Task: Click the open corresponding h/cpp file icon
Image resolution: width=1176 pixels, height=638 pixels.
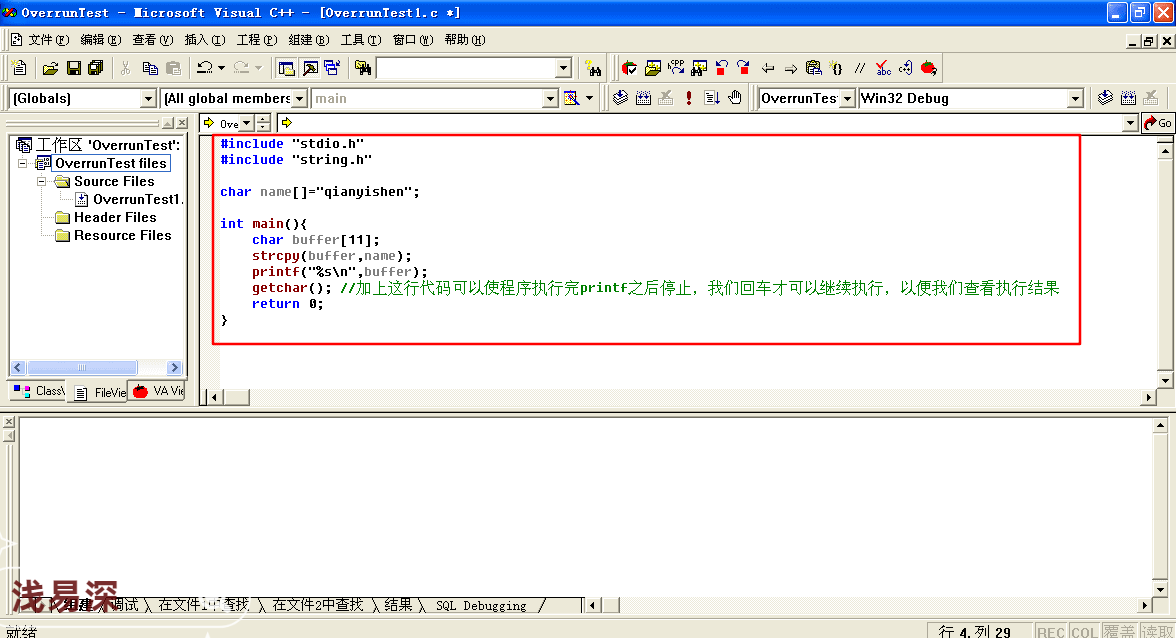Action: point(676,68)
